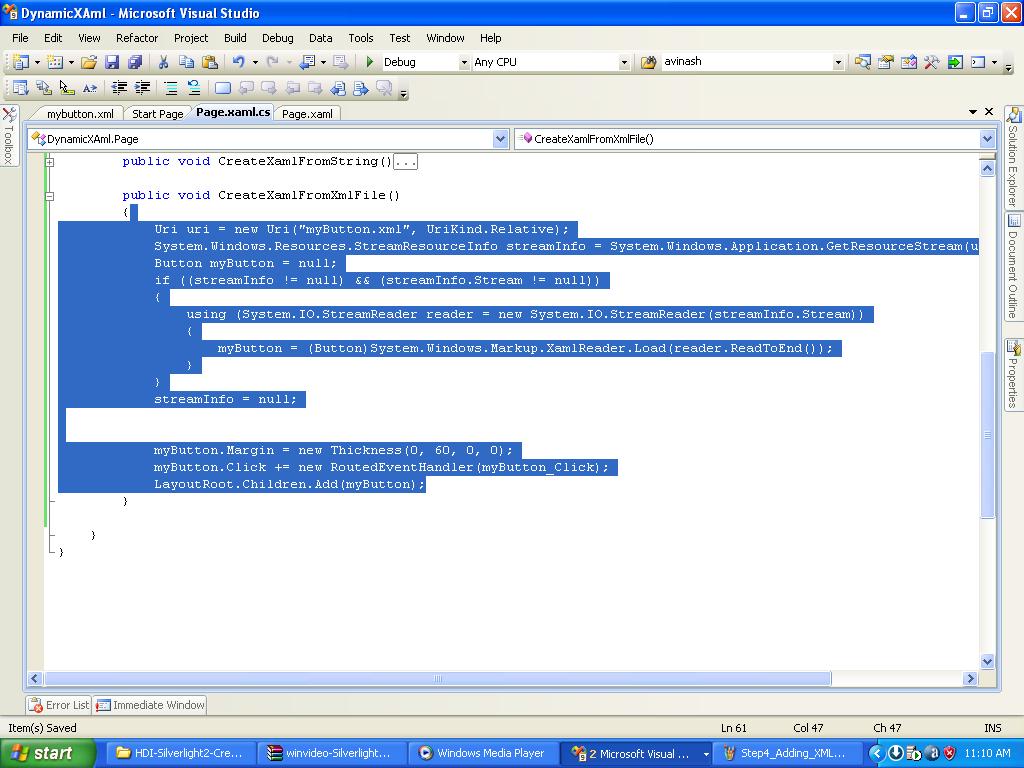The image size is (1024, 768).
Task: Switch to the mybutton.xml tab
Action: [x=80, y=114]
